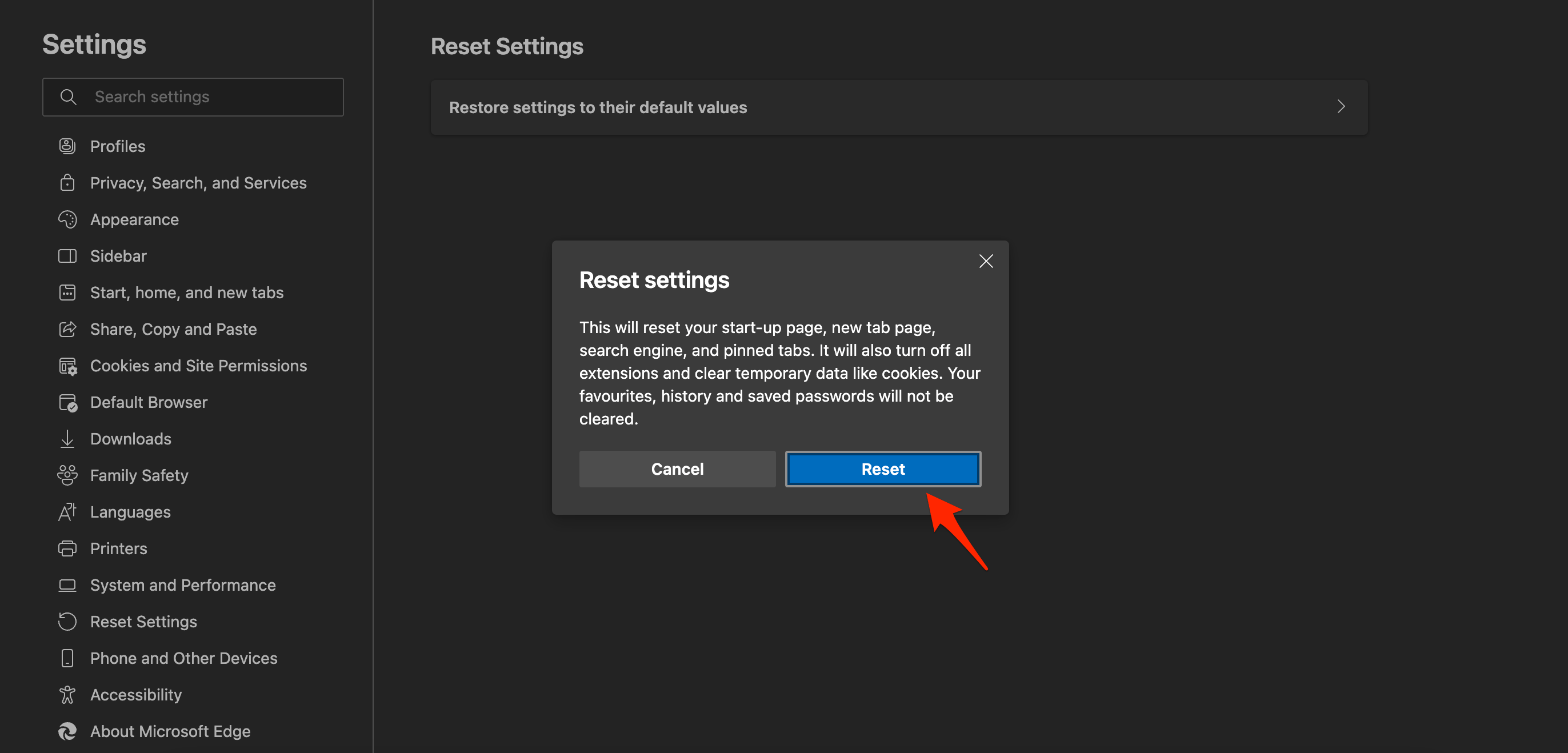The width and height of the screenshot is (1568, 753).
Task: Click the Printers icon
Action: click(67, 548)
